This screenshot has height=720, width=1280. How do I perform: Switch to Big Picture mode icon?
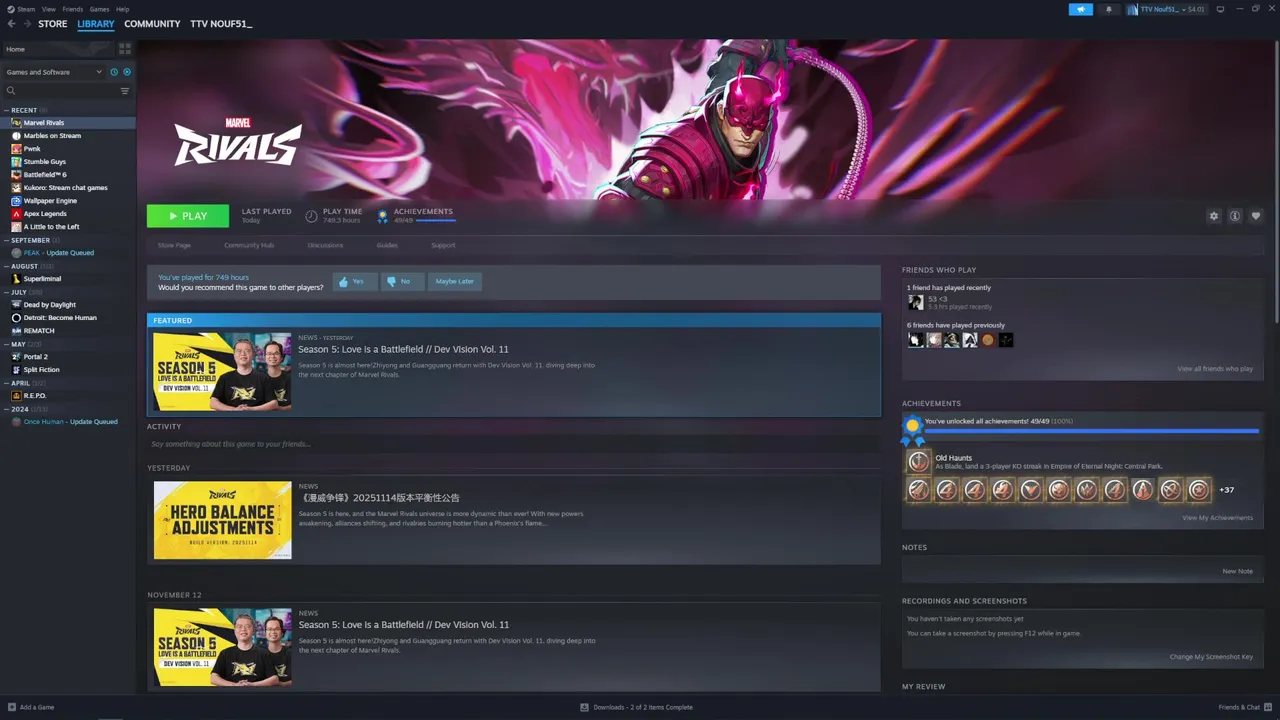(1220, 9)
